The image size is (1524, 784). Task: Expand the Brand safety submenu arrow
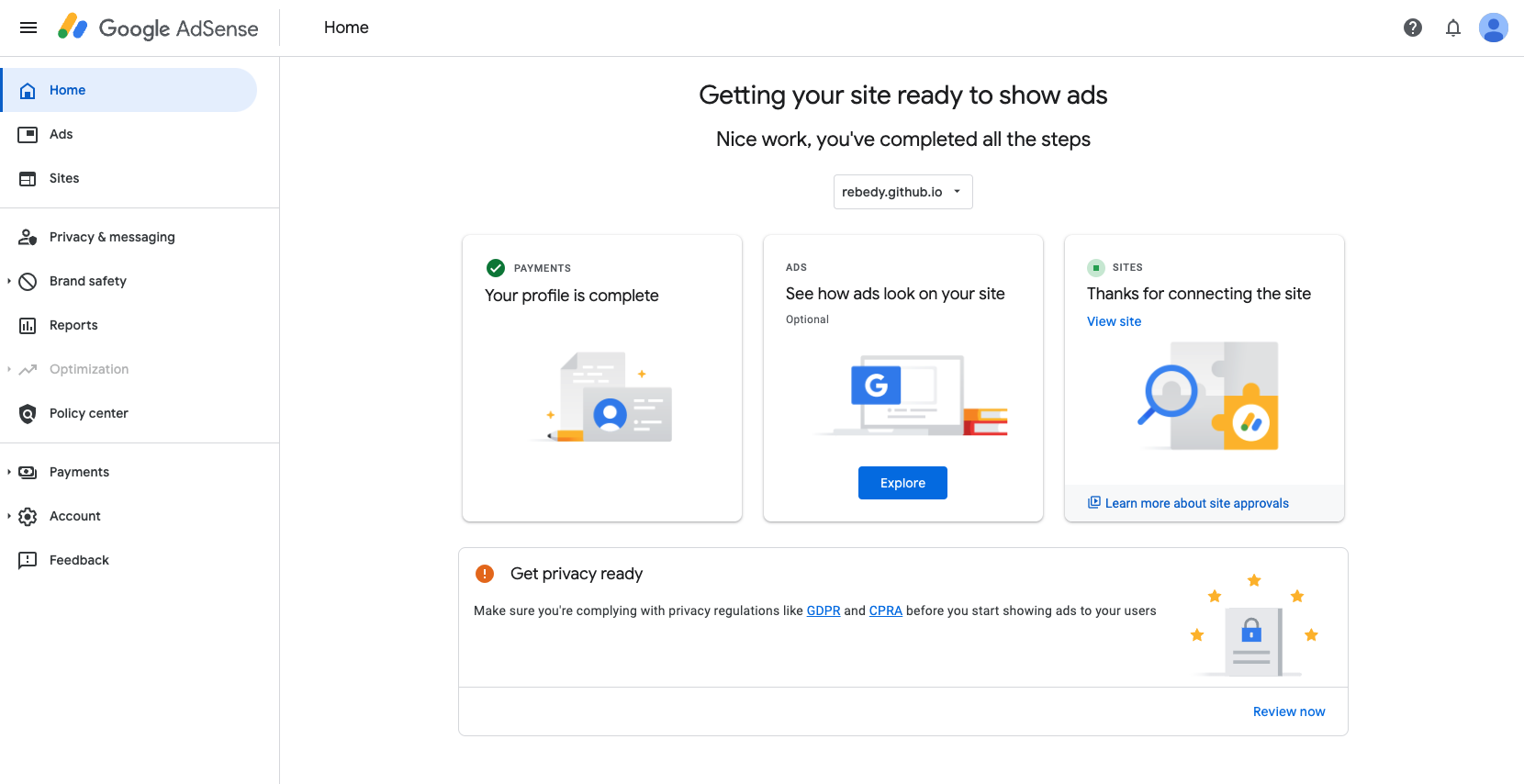[9, 281]
